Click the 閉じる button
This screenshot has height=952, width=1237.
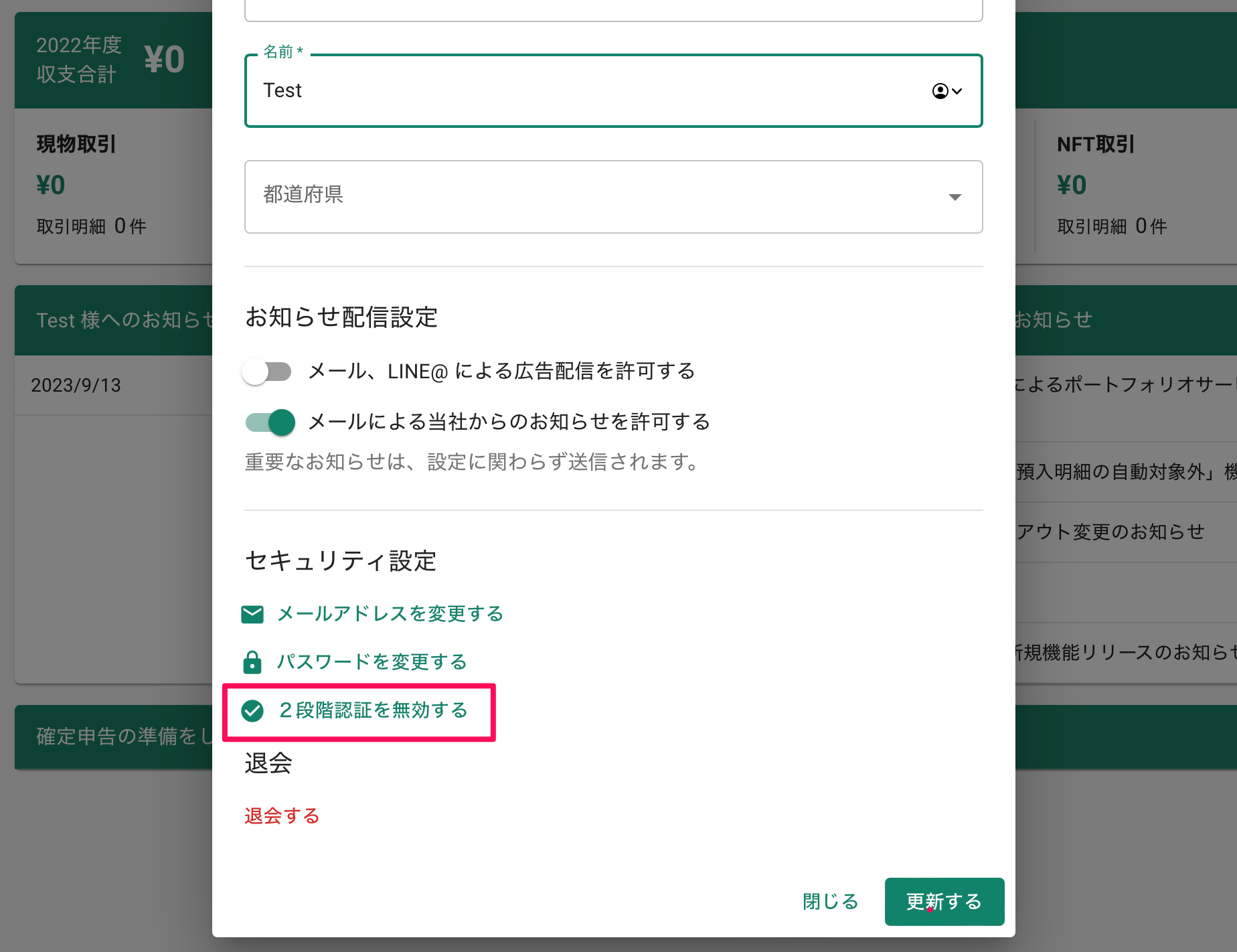829,902
